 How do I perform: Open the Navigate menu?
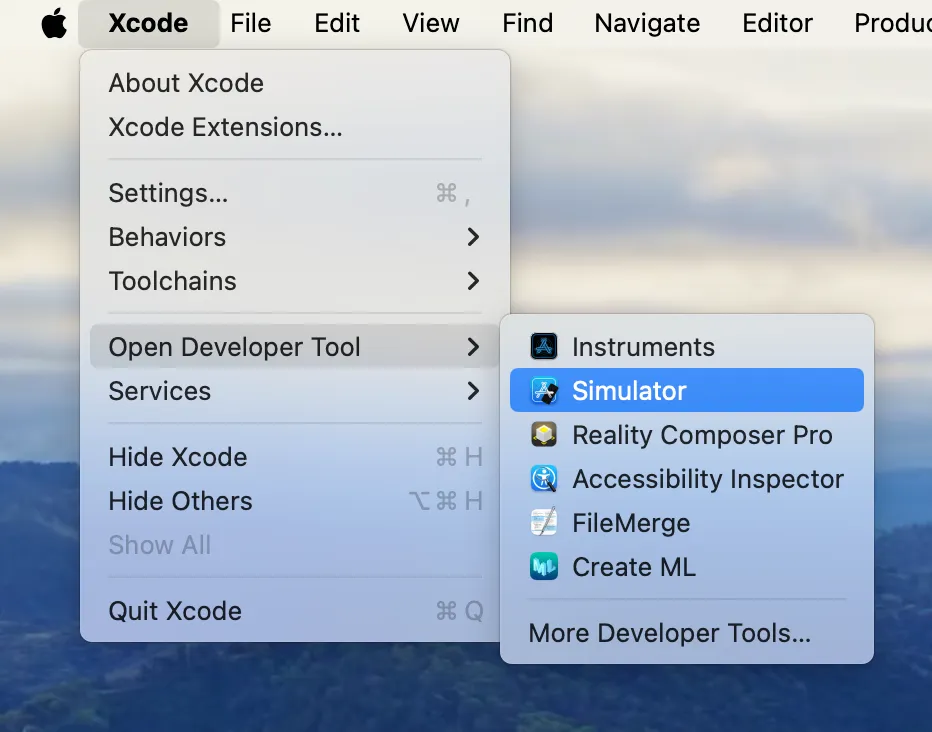click(647, 23)
